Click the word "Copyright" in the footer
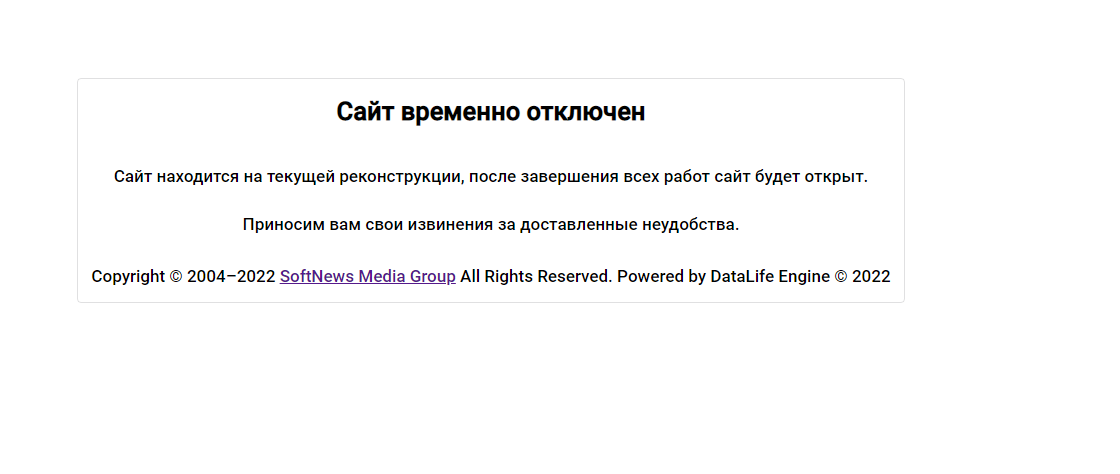Screen dimensions: 1120x474 pyautogui.click(x=128, y=277)
